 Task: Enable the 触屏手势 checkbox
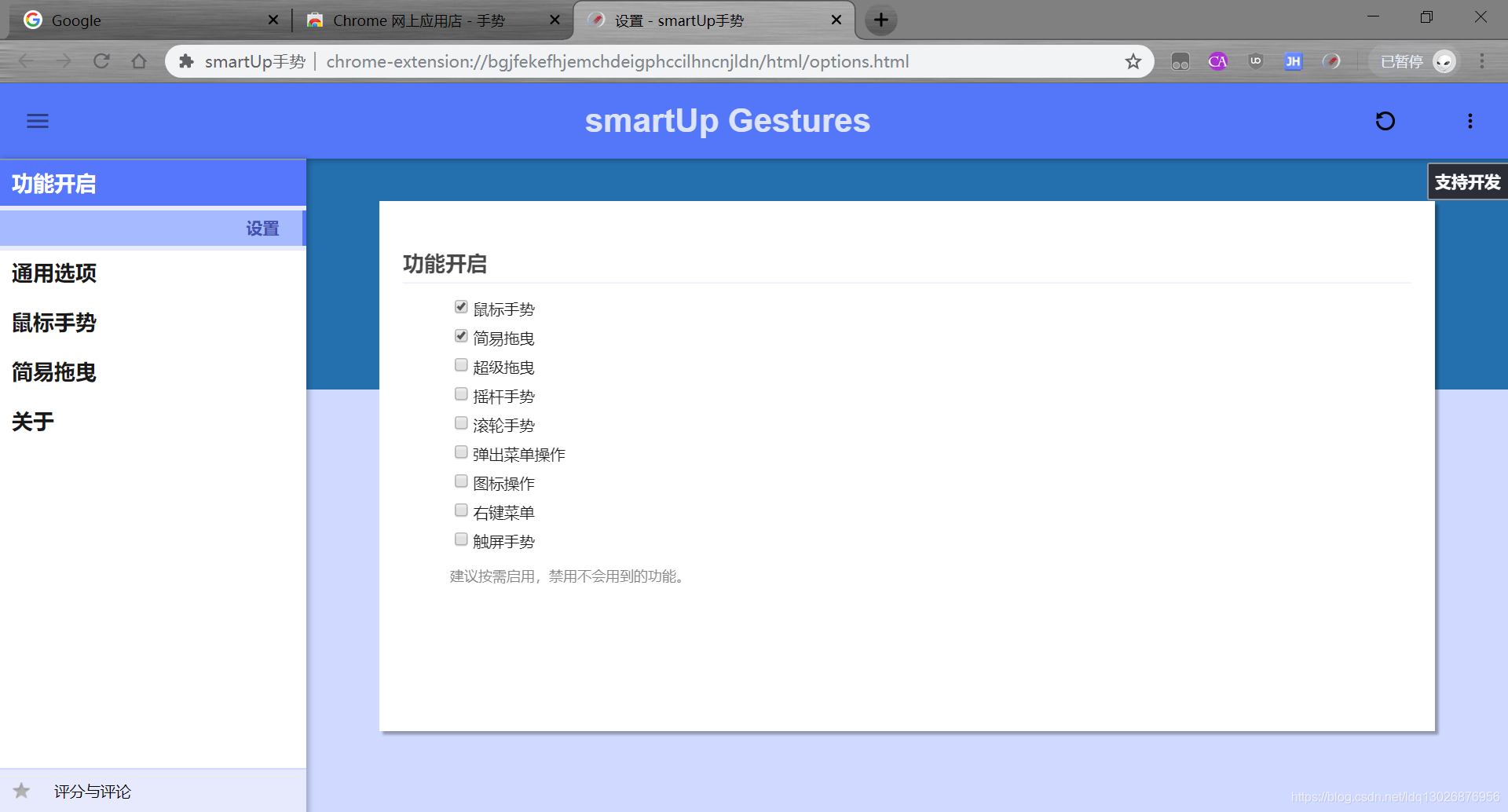[x=461, y=539]
